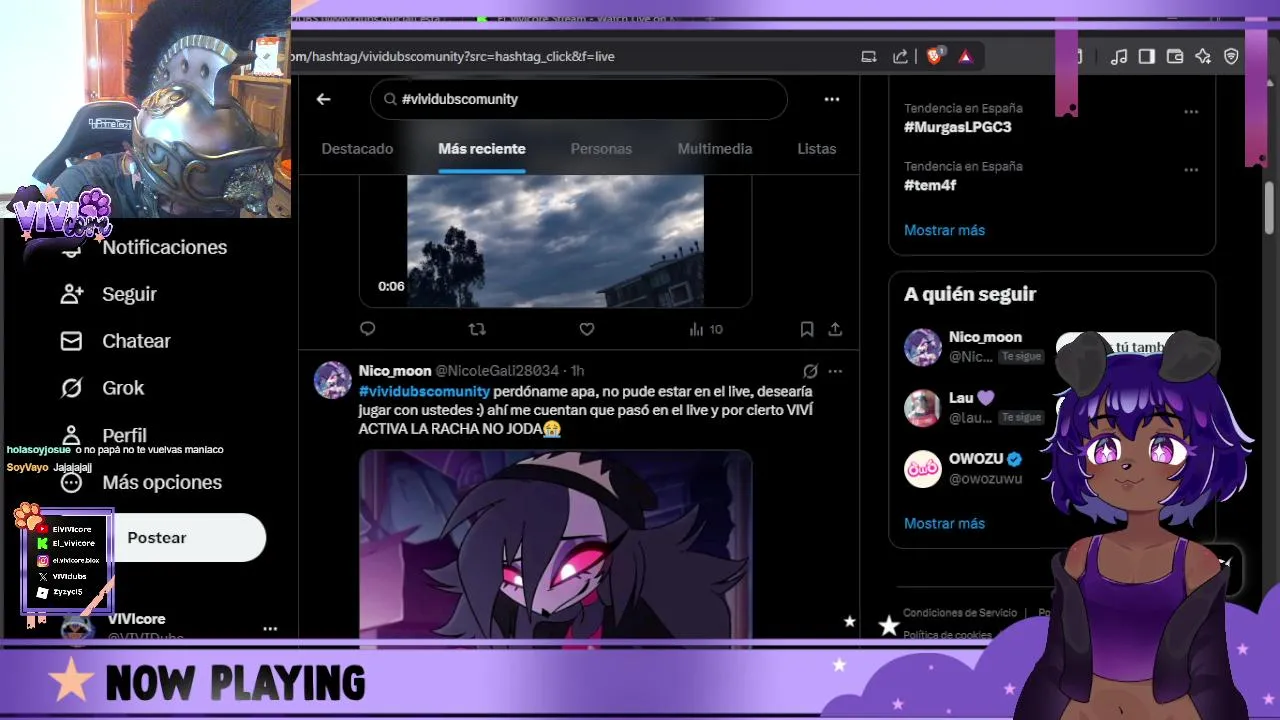This screenshot has height=720, width=1280.
Task: Open the music playlist toolbar icon
Action: pyautogui.click(x=1119, y=57)
